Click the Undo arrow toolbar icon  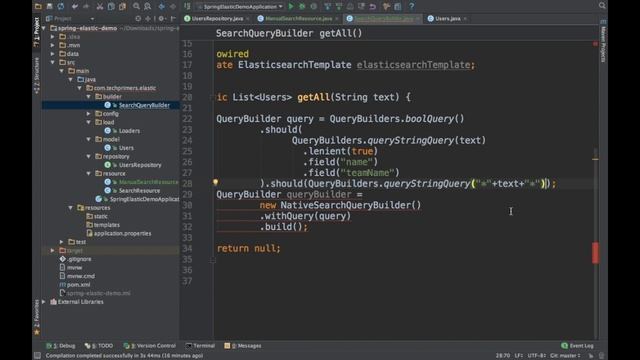[75, 6]
